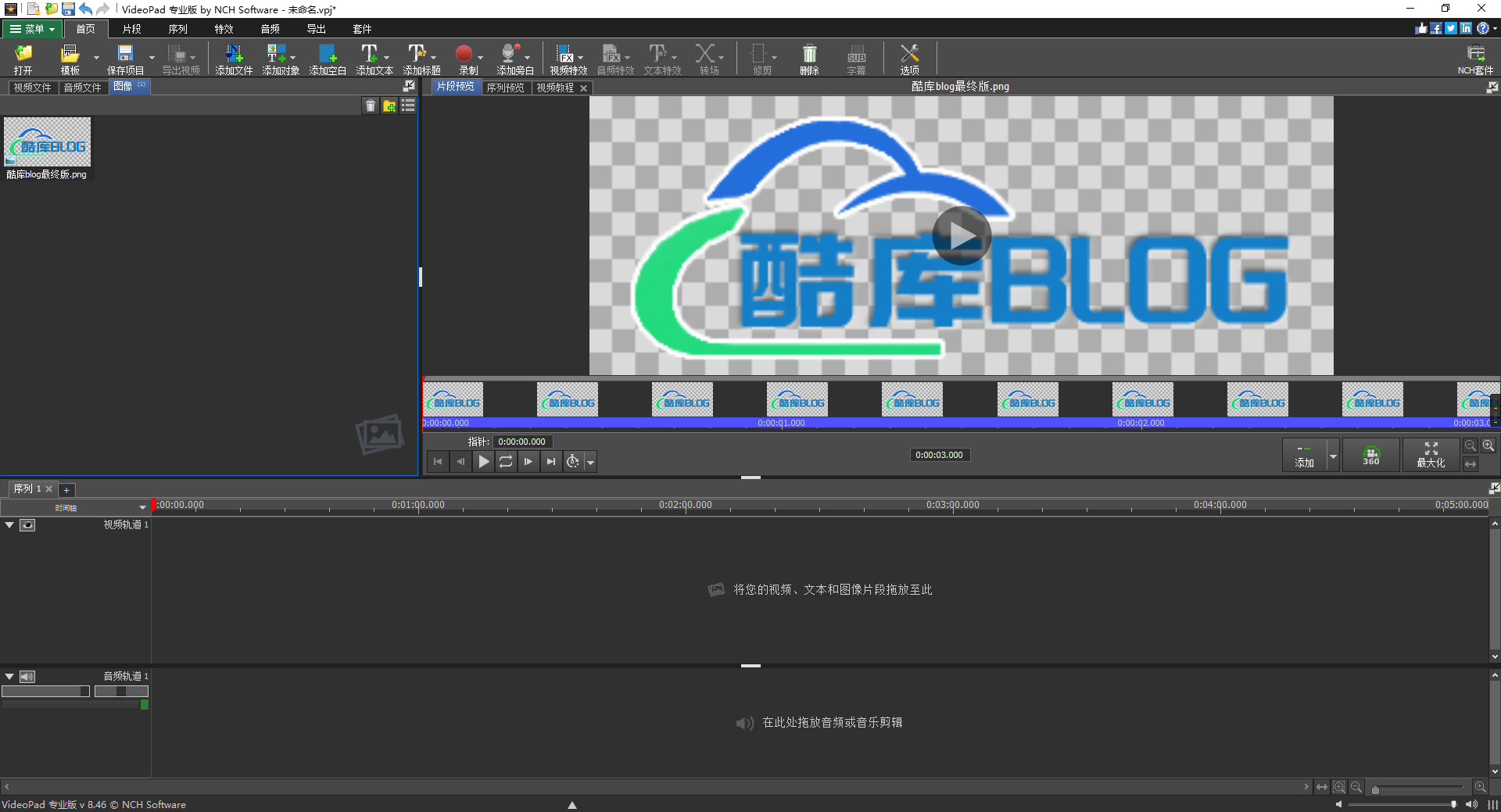
Task: Enable loop playback in preview controls
Action: point(506,461)
